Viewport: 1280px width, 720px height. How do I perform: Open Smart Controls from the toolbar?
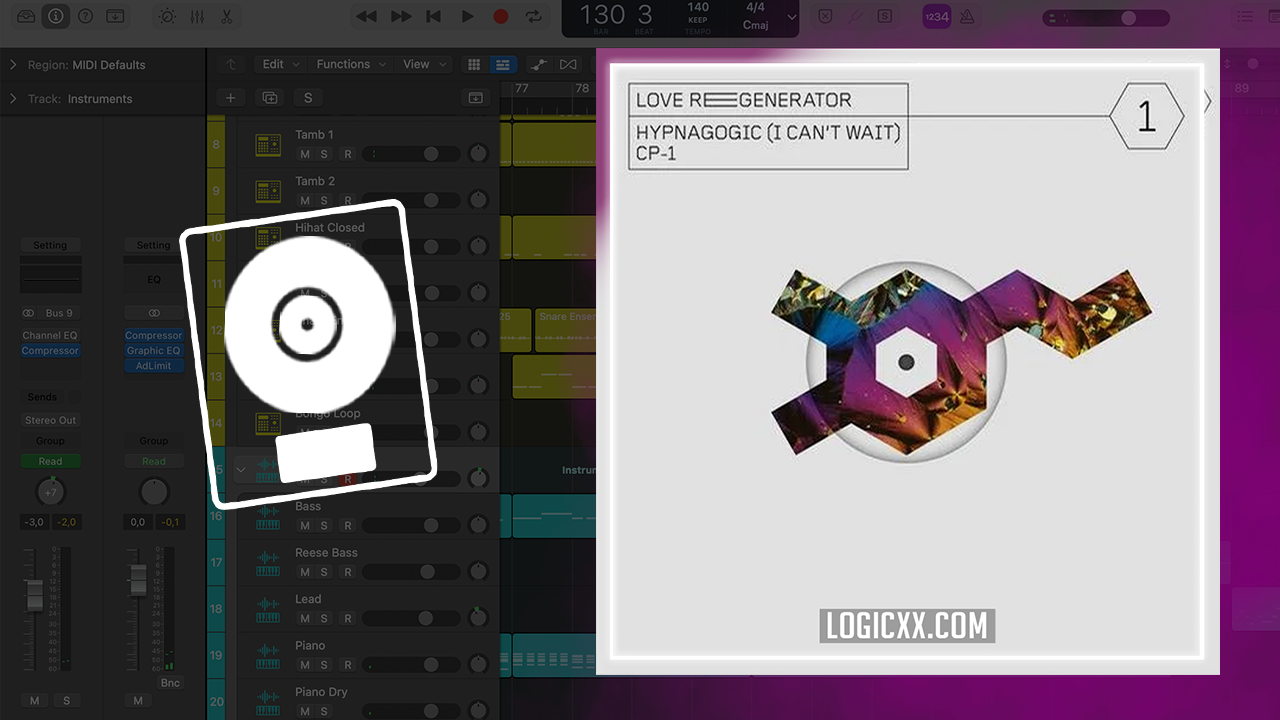coord(167,16)
